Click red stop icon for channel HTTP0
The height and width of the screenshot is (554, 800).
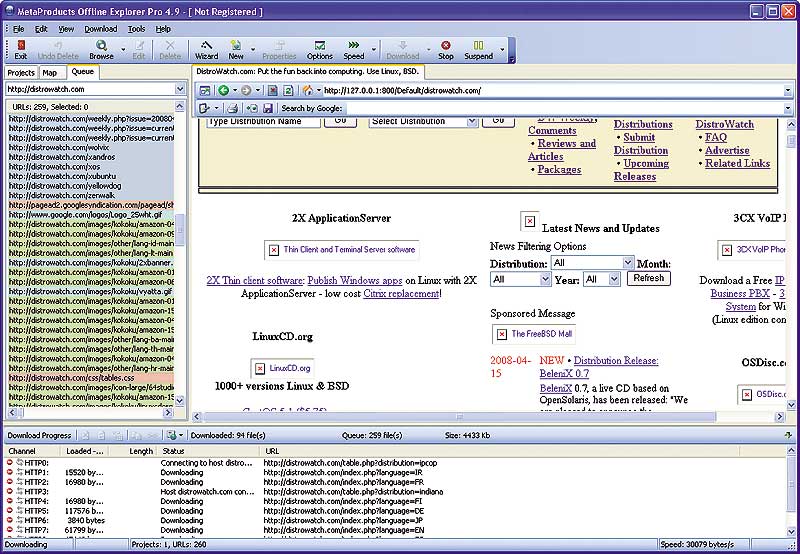[x=10, y=462]
